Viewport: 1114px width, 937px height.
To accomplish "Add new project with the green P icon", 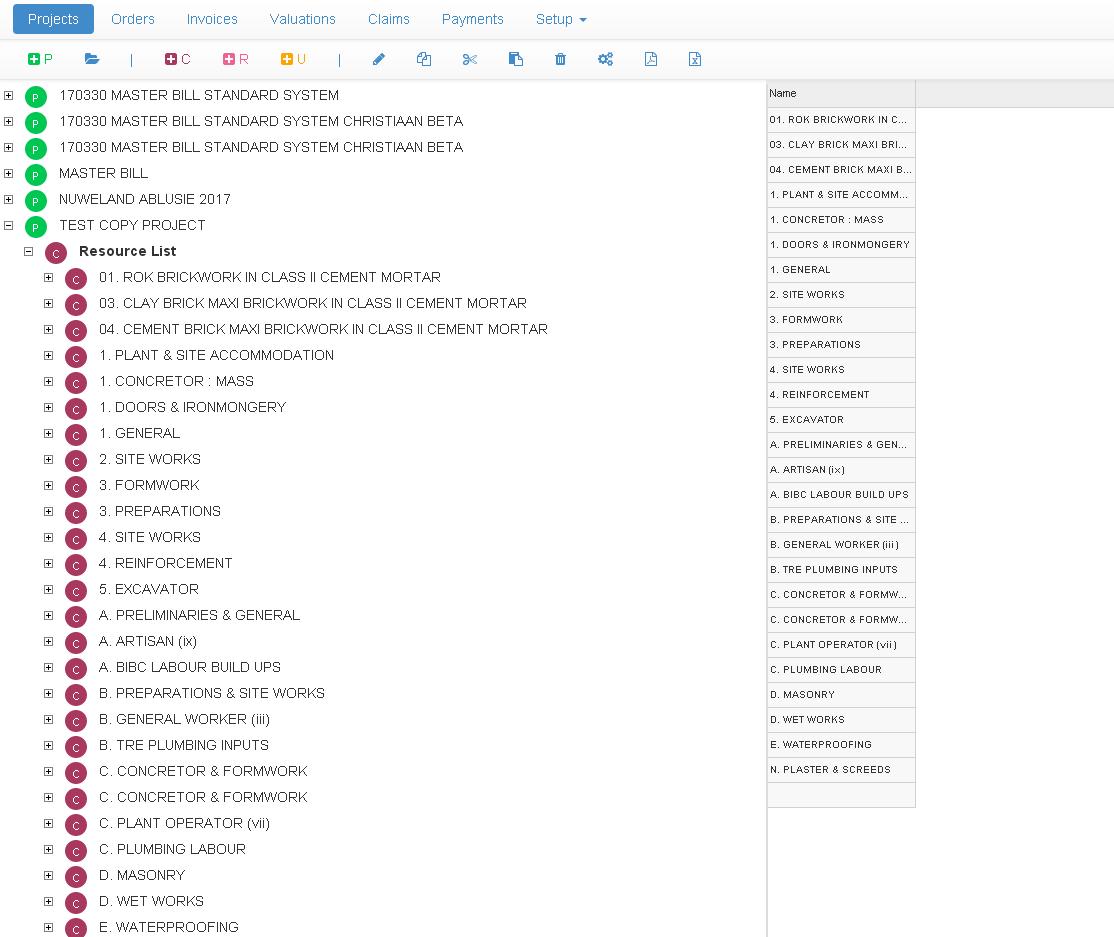I will (x=40, y=59).
